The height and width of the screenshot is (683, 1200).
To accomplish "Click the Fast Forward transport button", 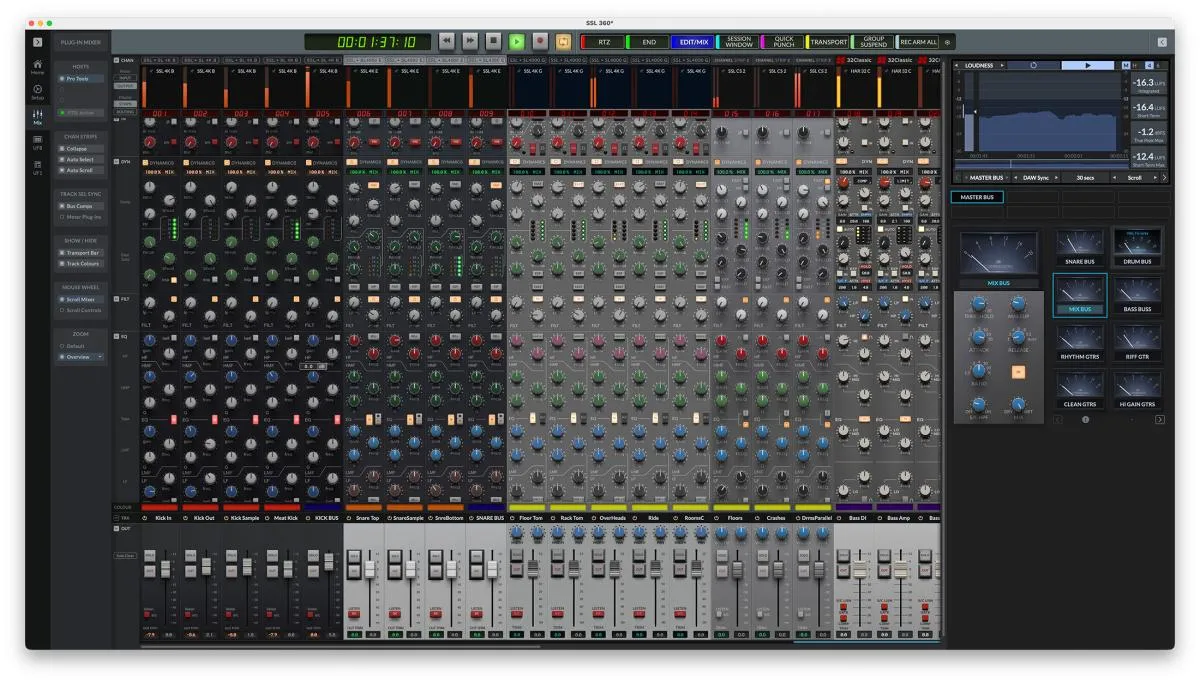I will [468, 41].
